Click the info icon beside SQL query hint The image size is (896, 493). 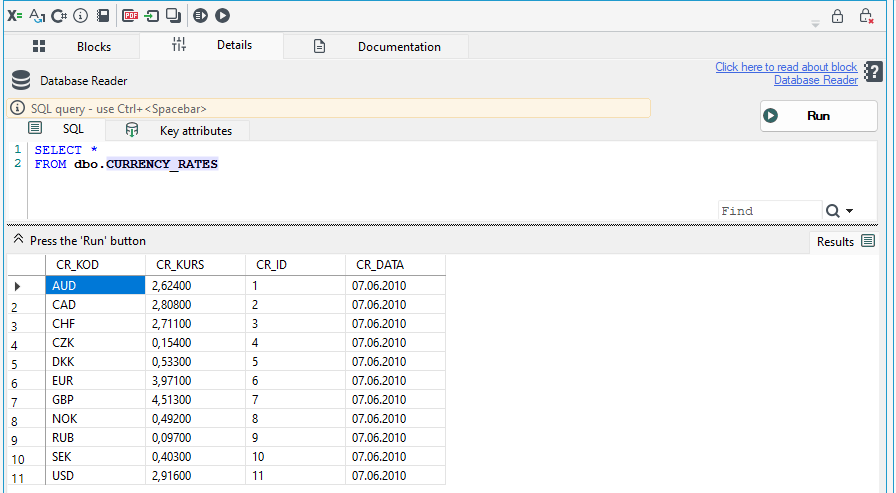tap(18, 108)
